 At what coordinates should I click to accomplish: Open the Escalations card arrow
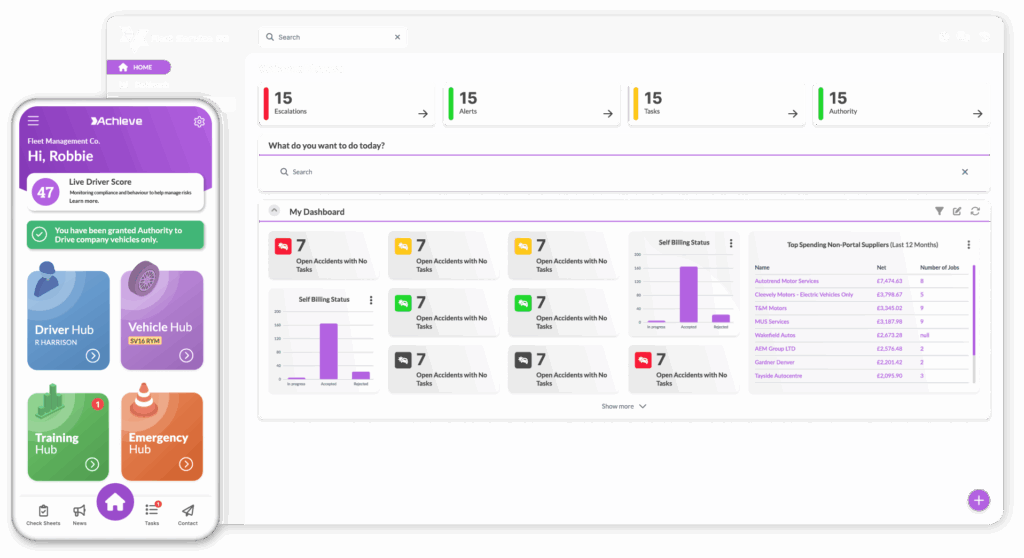pos(423,114)
